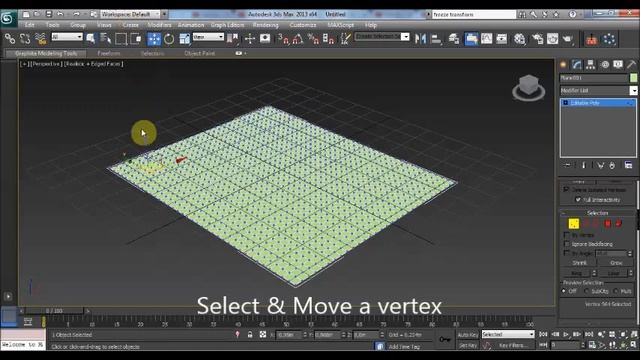Open the Edit menu
Screen dimensions: 640x360
point(29,25)
